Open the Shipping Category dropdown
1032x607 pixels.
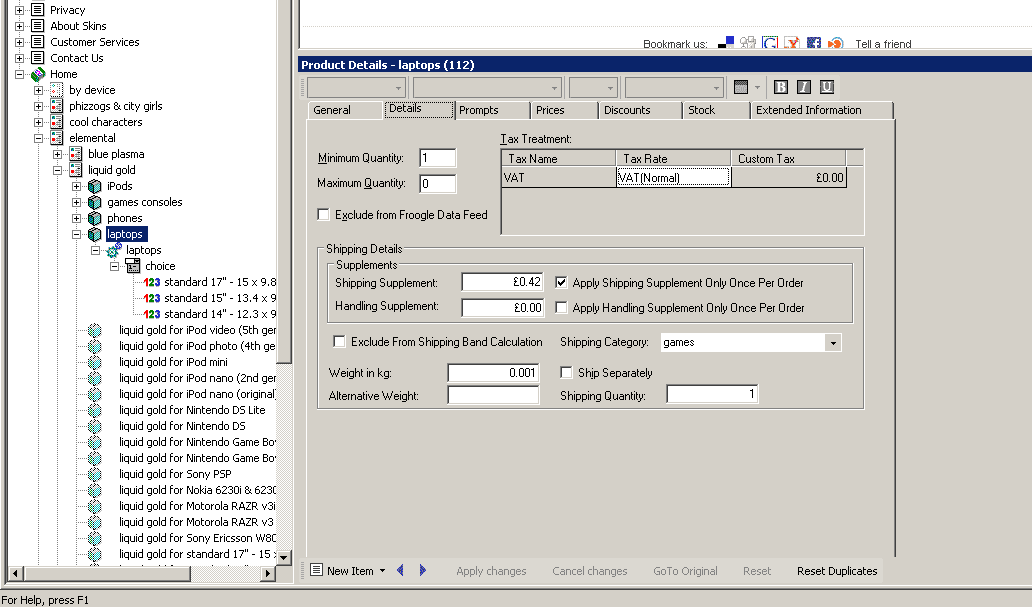[832, 343]
